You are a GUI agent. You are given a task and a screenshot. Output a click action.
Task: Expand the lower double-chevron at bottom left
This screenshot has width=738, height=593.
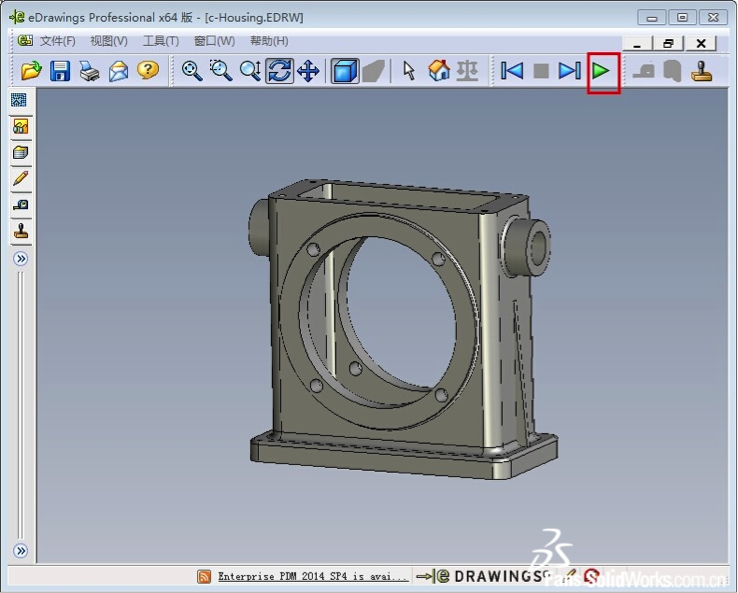point(20,551)
